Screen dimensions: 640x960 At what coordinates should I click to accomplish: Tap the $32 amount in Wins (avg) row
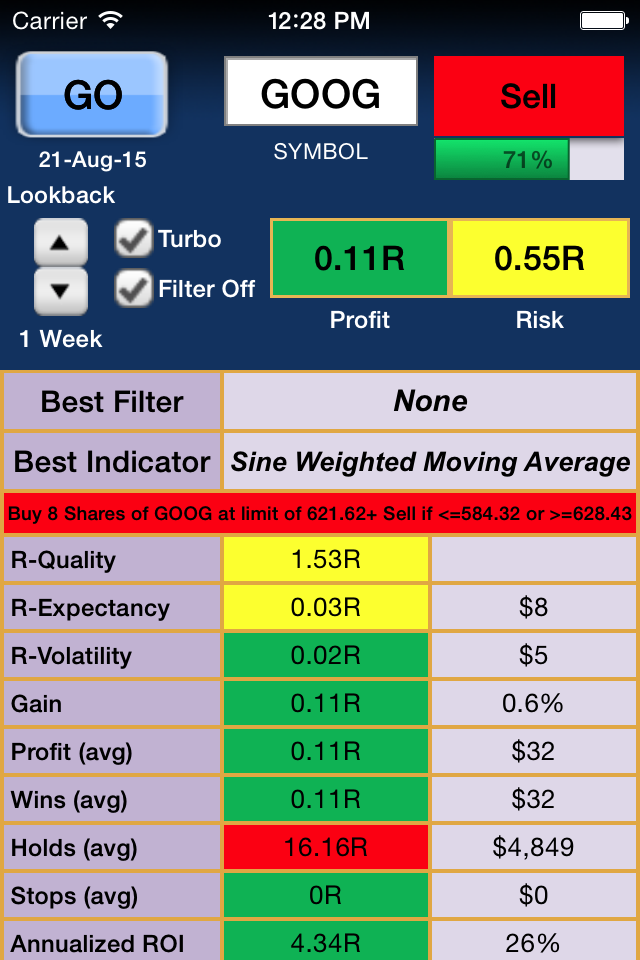533,800
